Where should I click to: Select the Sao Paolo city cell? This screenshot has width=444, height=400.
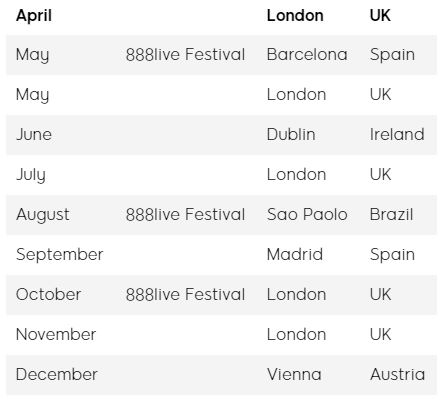tap(307, 215)
